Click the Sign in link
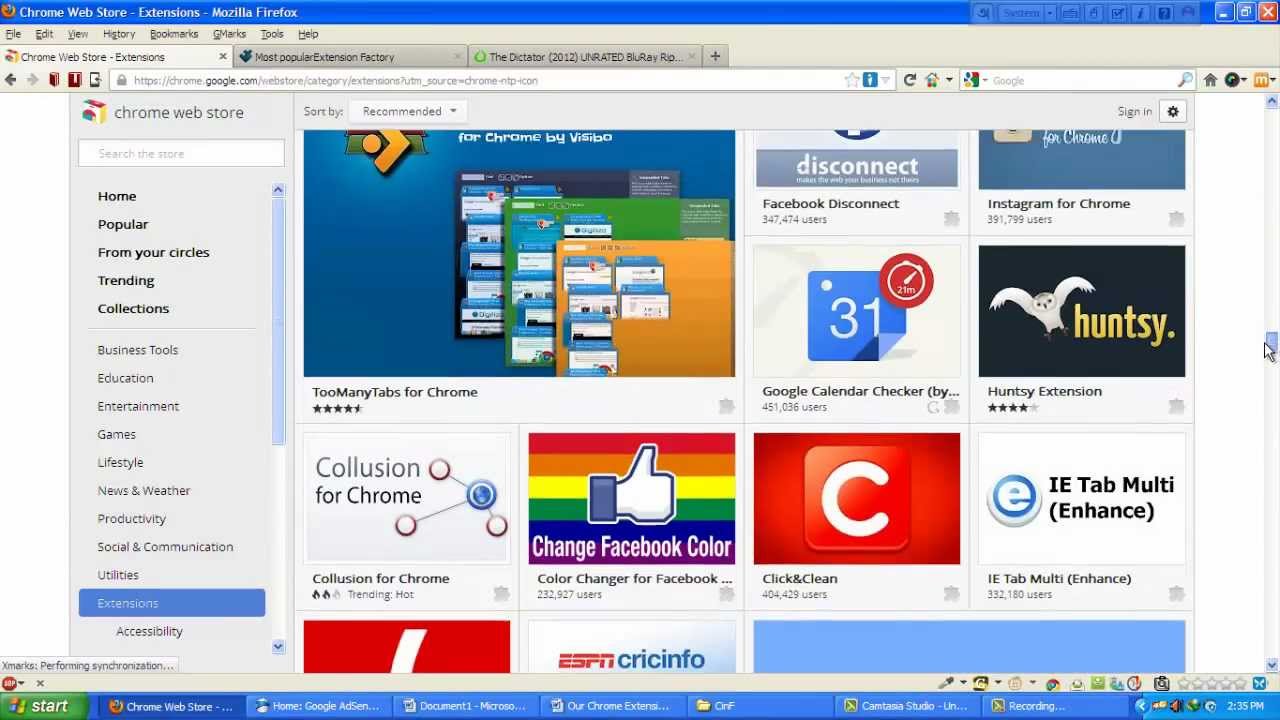1280x720 pixels. (x=1134, y=111)
